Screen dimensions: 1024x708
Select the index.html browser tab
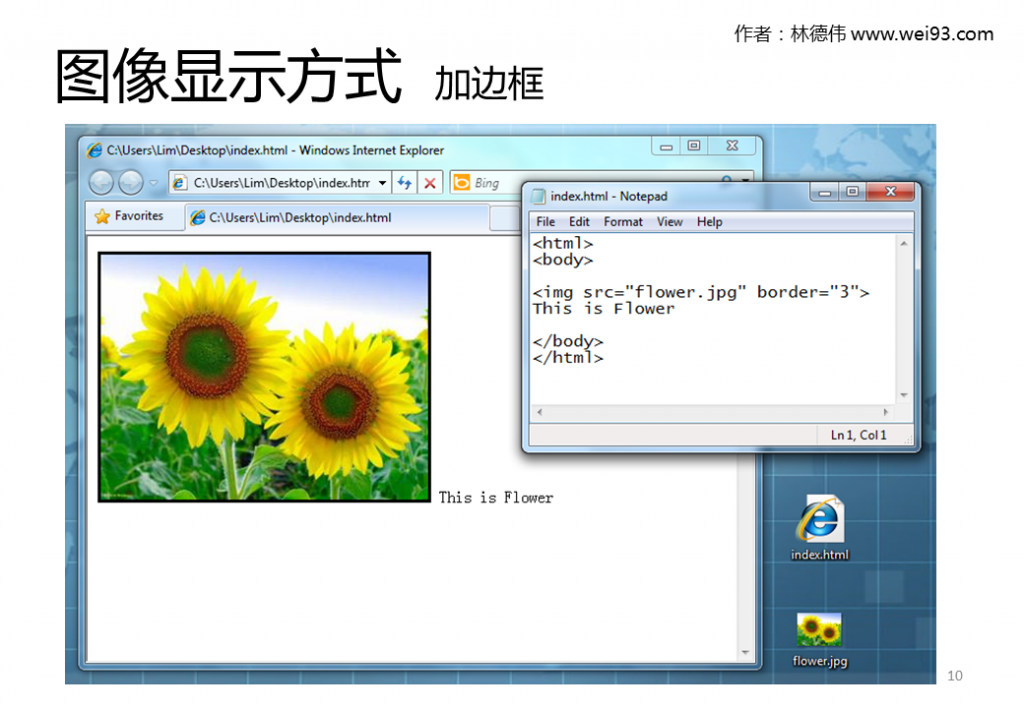(338, 217)
